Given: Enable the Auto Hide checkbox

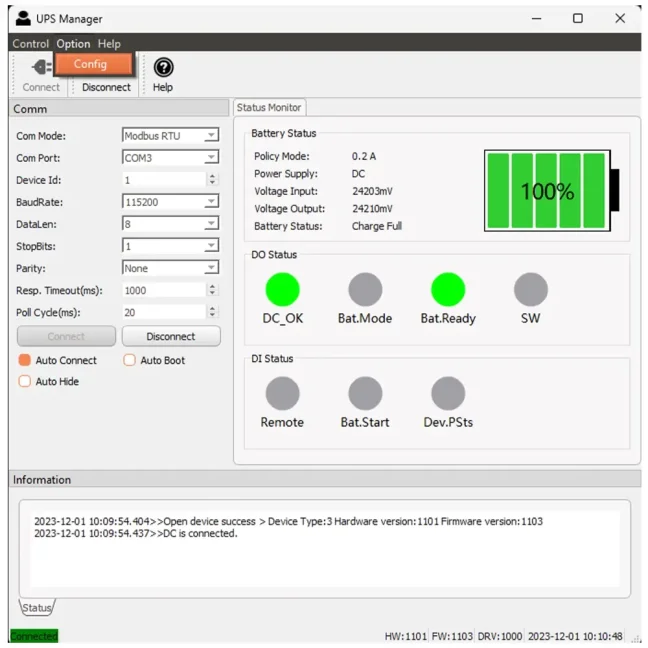Looking at the screenshot, I should [x=25, y=381].
